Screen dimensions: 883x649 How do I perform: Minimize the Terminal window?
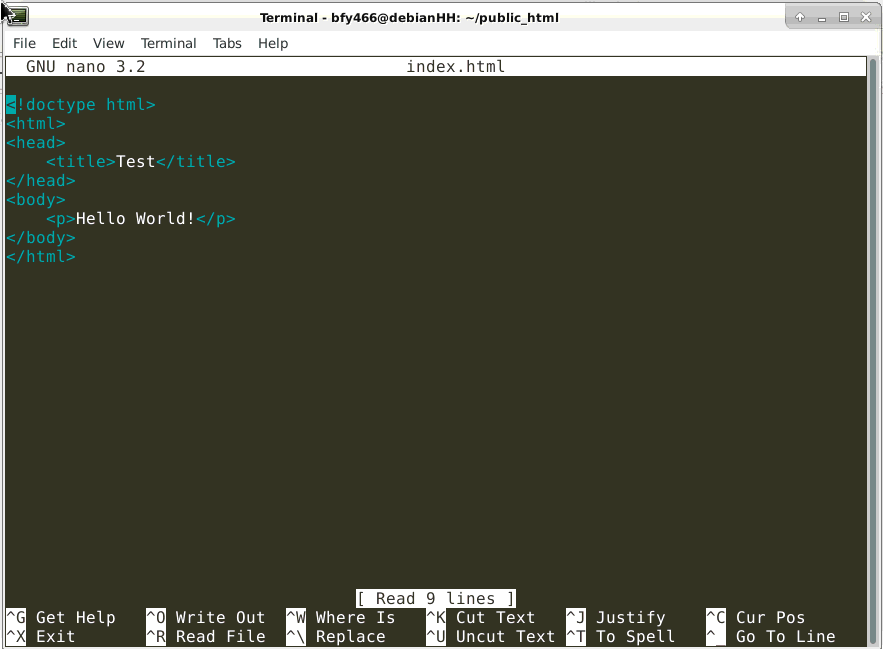822,17
